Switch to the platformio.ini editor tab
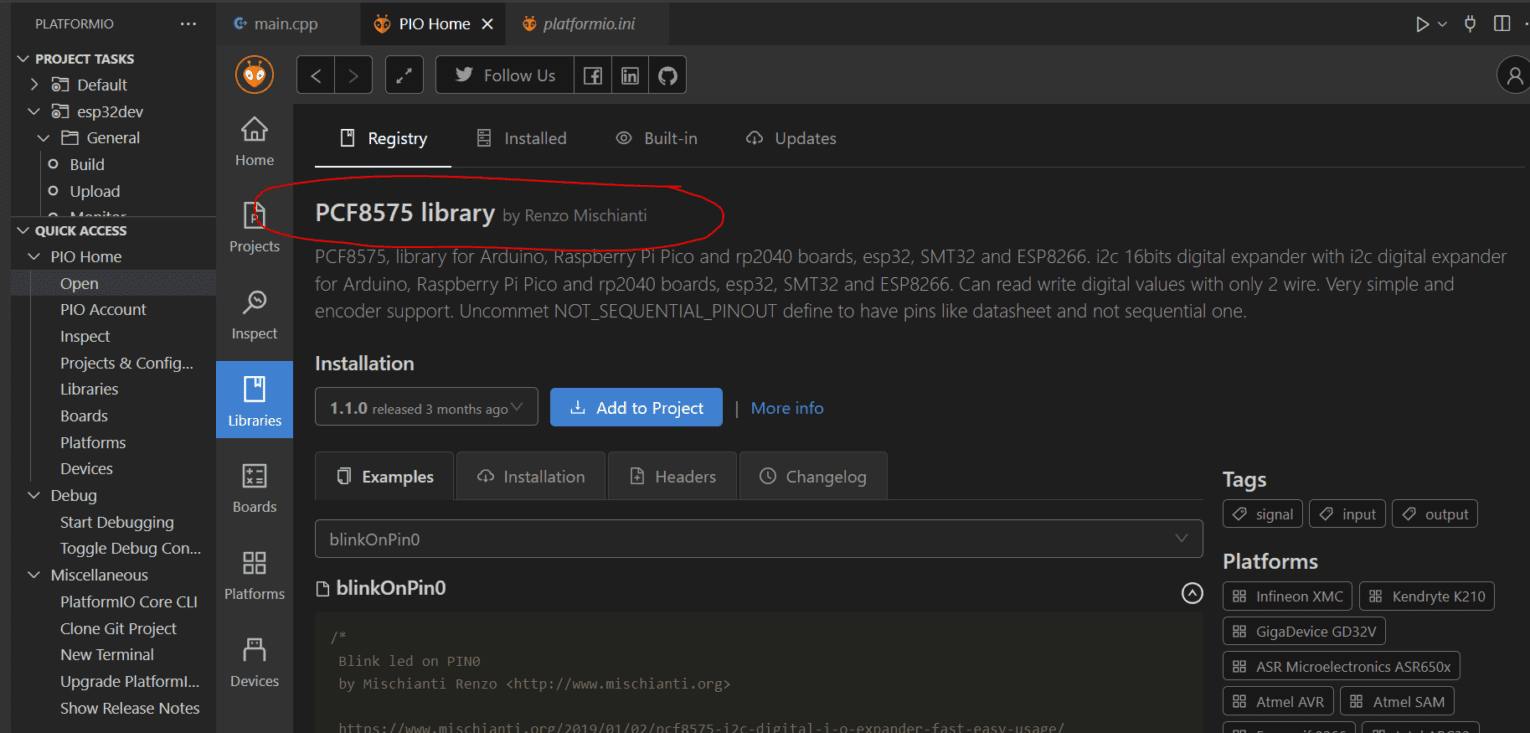 click(x=589, y=24)
